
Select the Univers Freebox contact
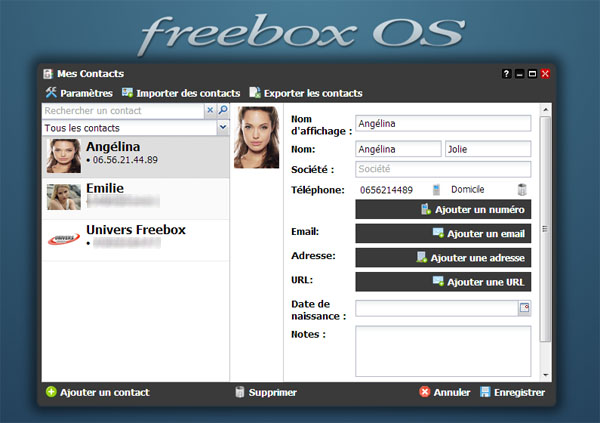tap(136, 237)
